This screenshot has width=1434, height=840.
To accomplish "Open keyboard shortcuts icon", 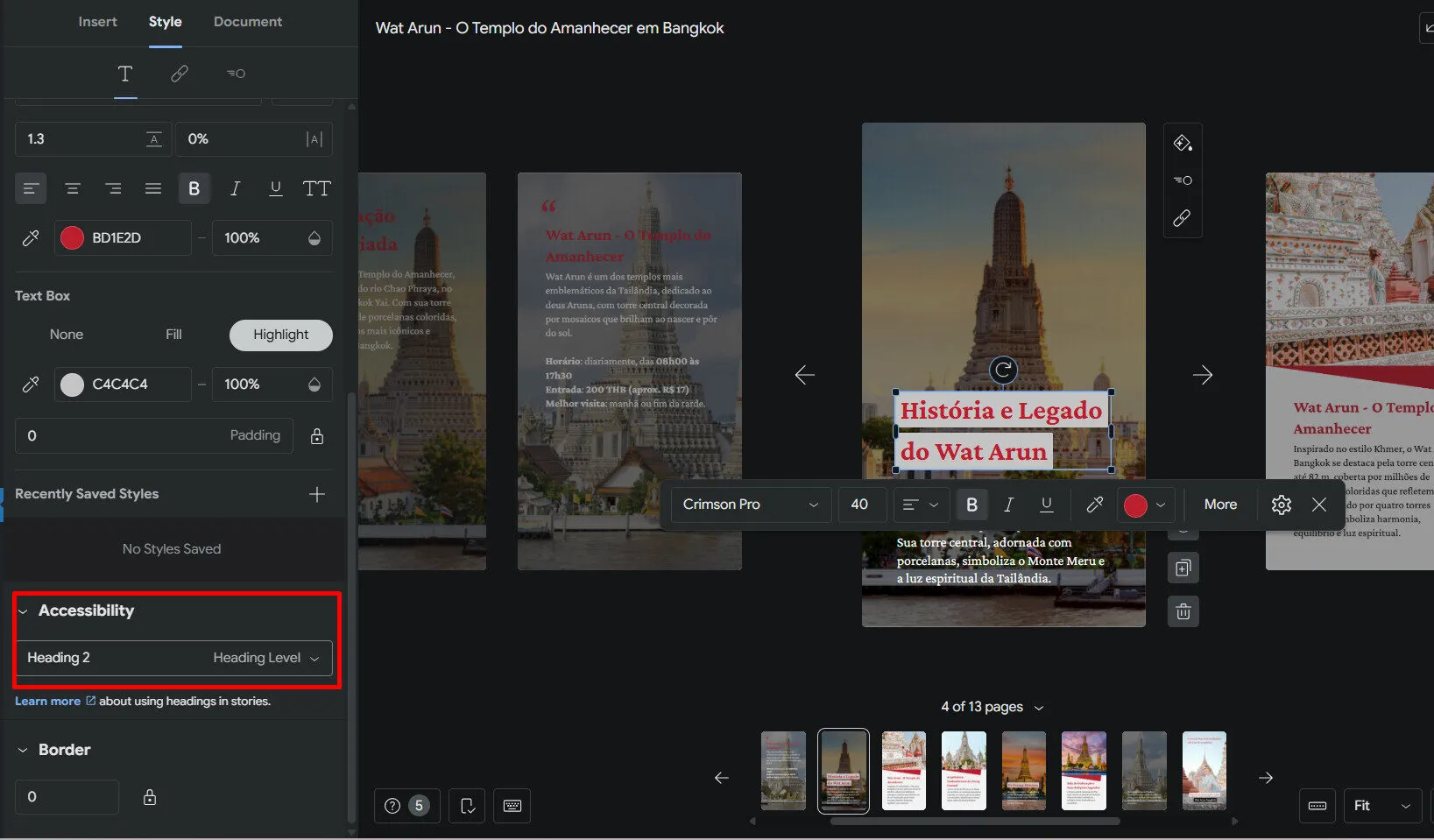I will click(x=512, y=806).
